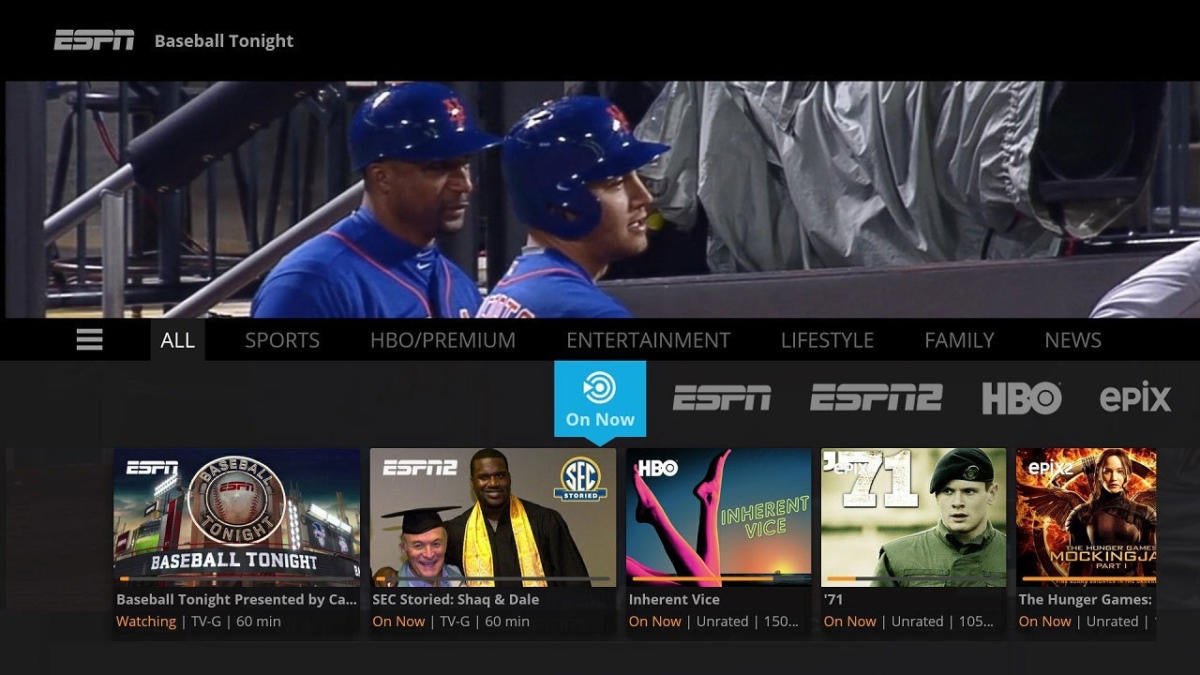This screenshot has height=675, width=1200.
Task: Switch to the ENTERTAINMENT tab
Action: tap(648, 340)
